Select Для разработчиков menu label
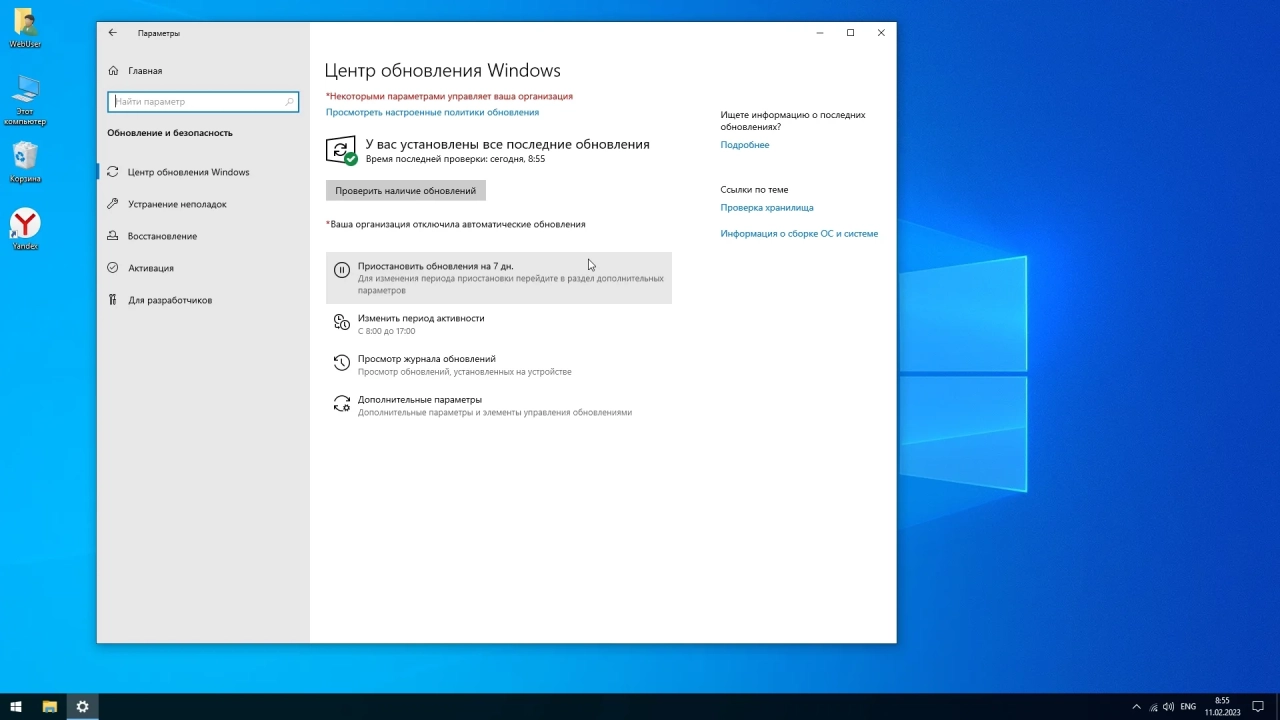Image resolution: width=1280 pixels, height=720 pixels. click(x=169, y=300)
